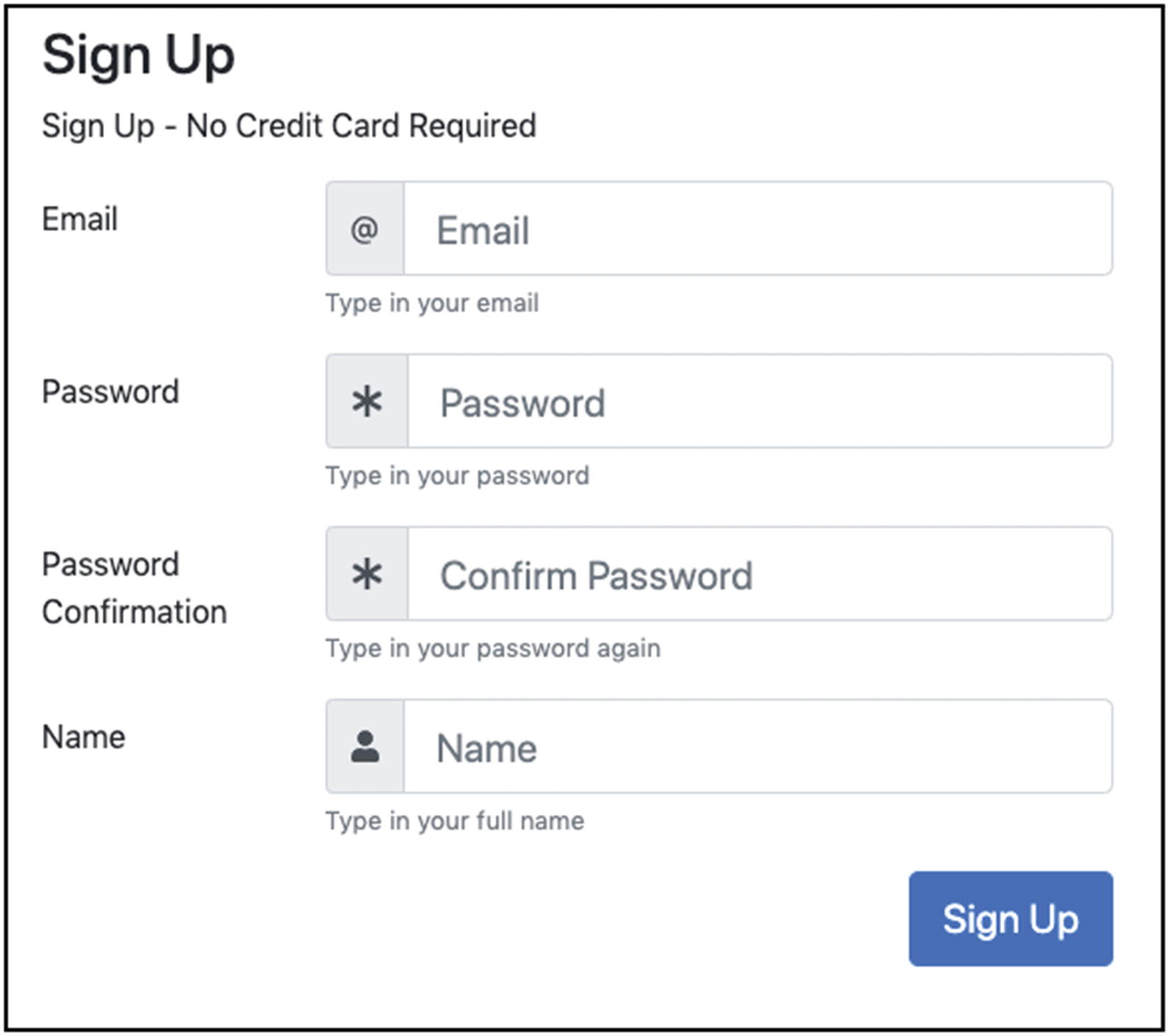The width and height of the screenshot is (1169, 1036).
Task: Click the large Sign Up heading
Action: point(139,56)
